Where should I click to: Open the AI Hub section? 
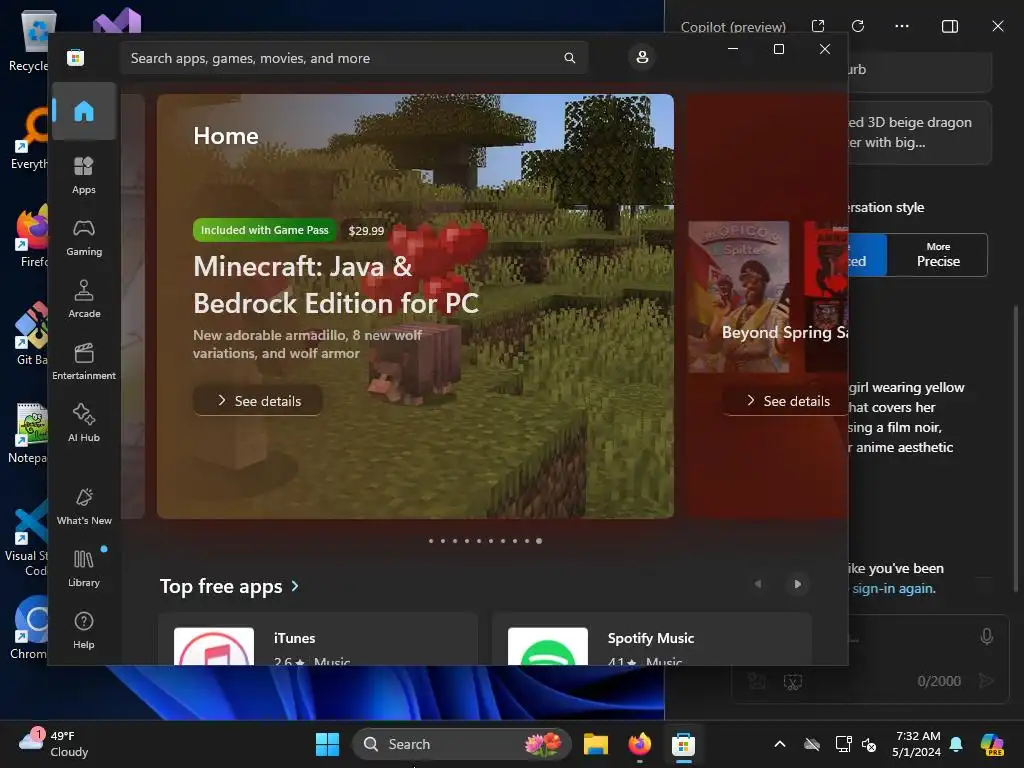(84, 423)
